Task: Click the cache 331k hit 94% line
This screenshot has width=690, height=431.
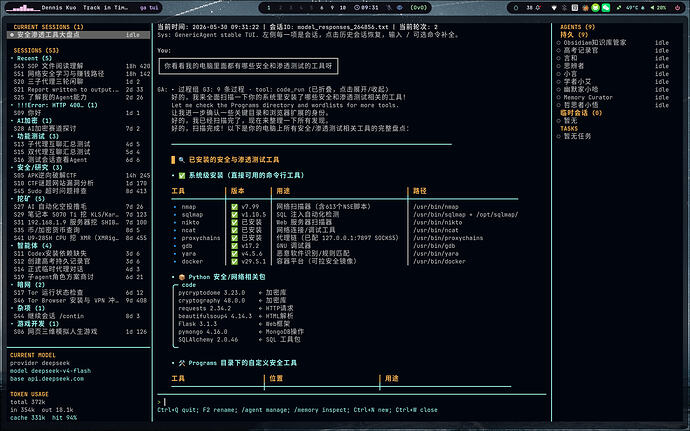Action: (x=43, y=418)
